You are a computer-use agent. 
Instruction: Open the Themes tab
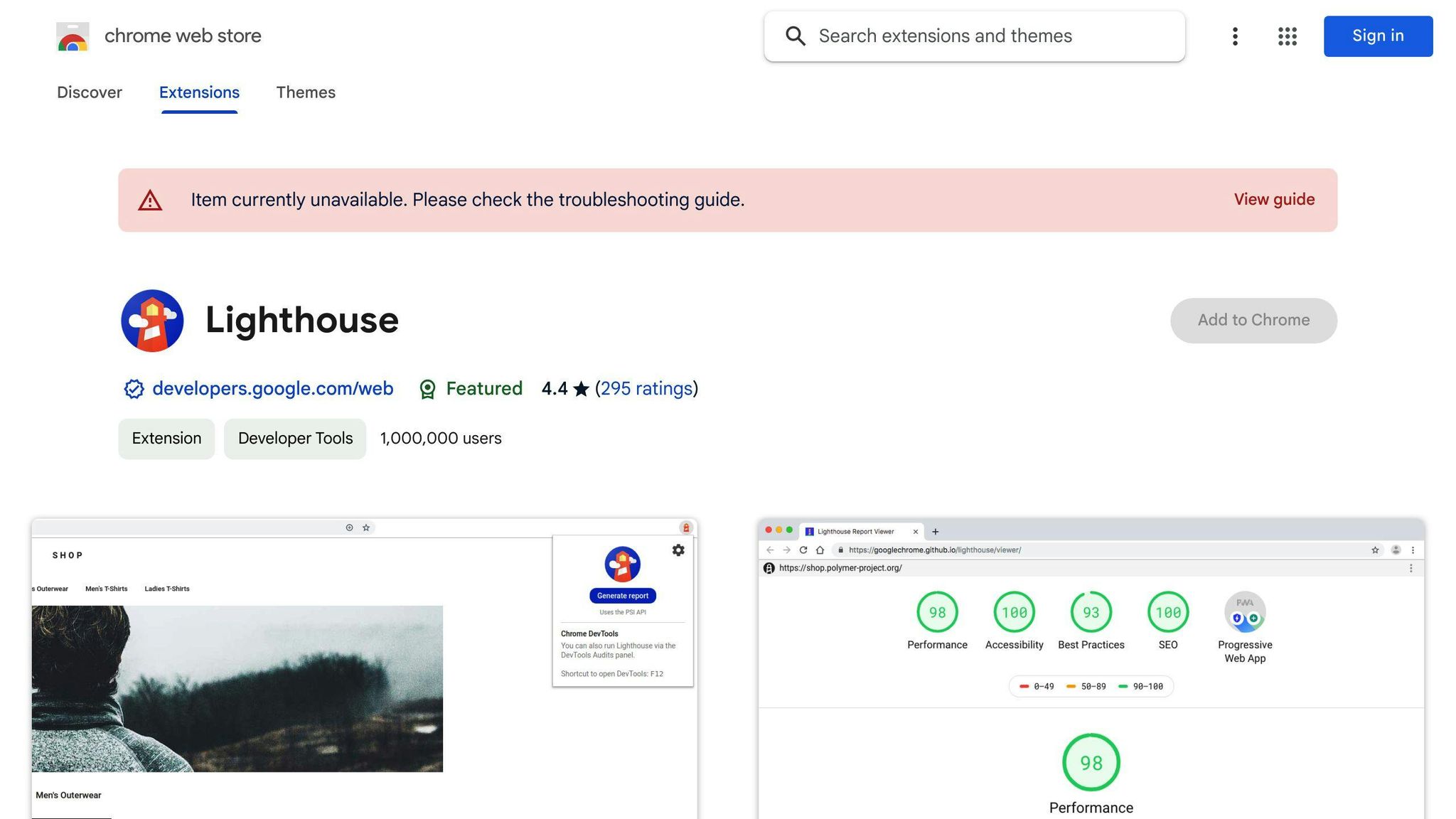point(306,92)
